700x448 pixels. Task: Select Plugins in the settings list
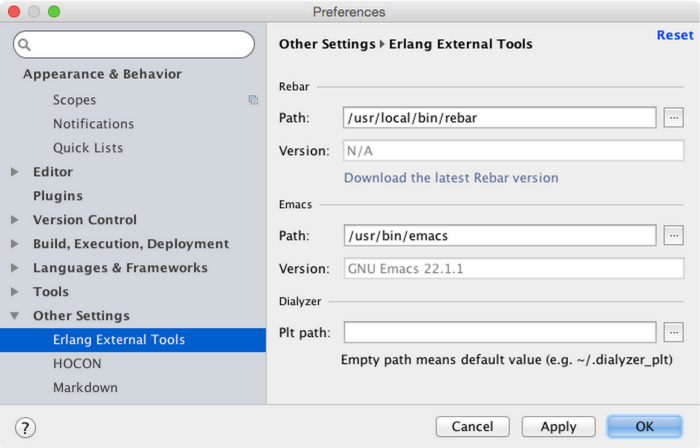click(x=58, y=196)
